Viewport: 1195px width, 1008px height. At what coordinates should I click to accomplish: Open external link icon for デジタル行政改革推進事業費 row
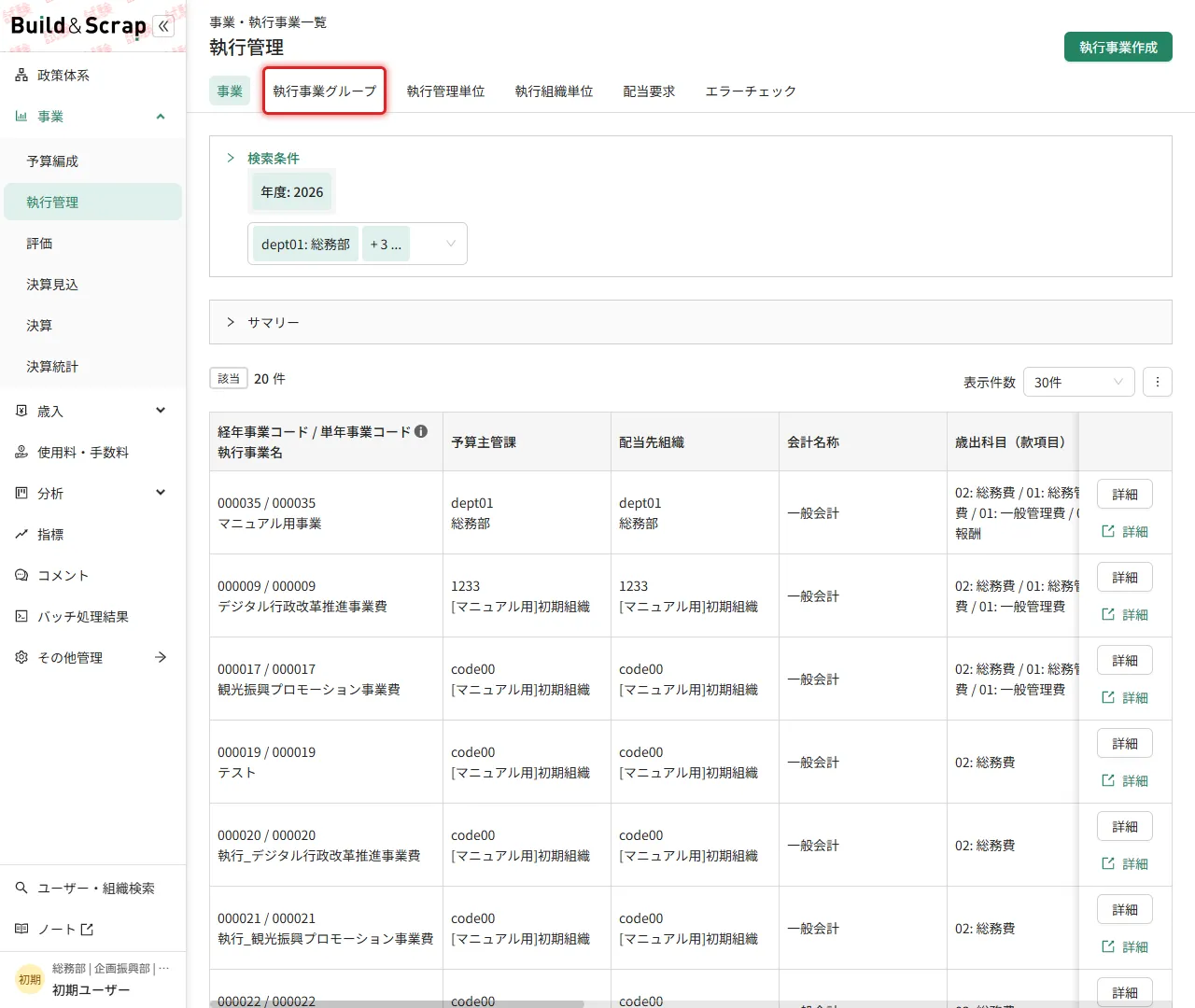click(x=1108, y=614)
